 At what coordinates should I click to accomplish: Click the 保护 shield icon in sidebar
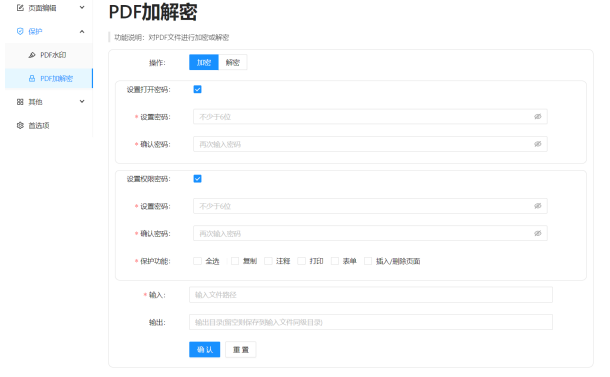point(20,32)
